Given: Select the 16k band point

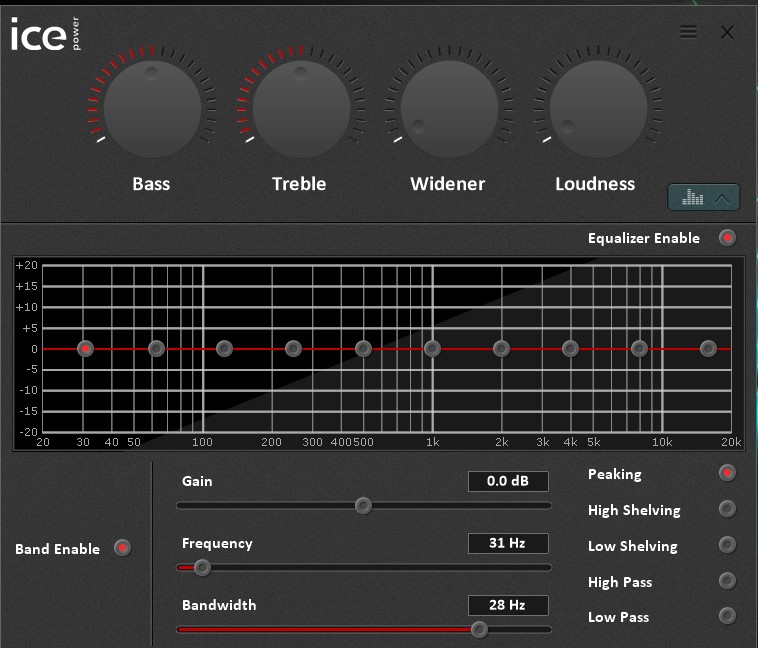Looking at the screenshot, I should (708, 349).
